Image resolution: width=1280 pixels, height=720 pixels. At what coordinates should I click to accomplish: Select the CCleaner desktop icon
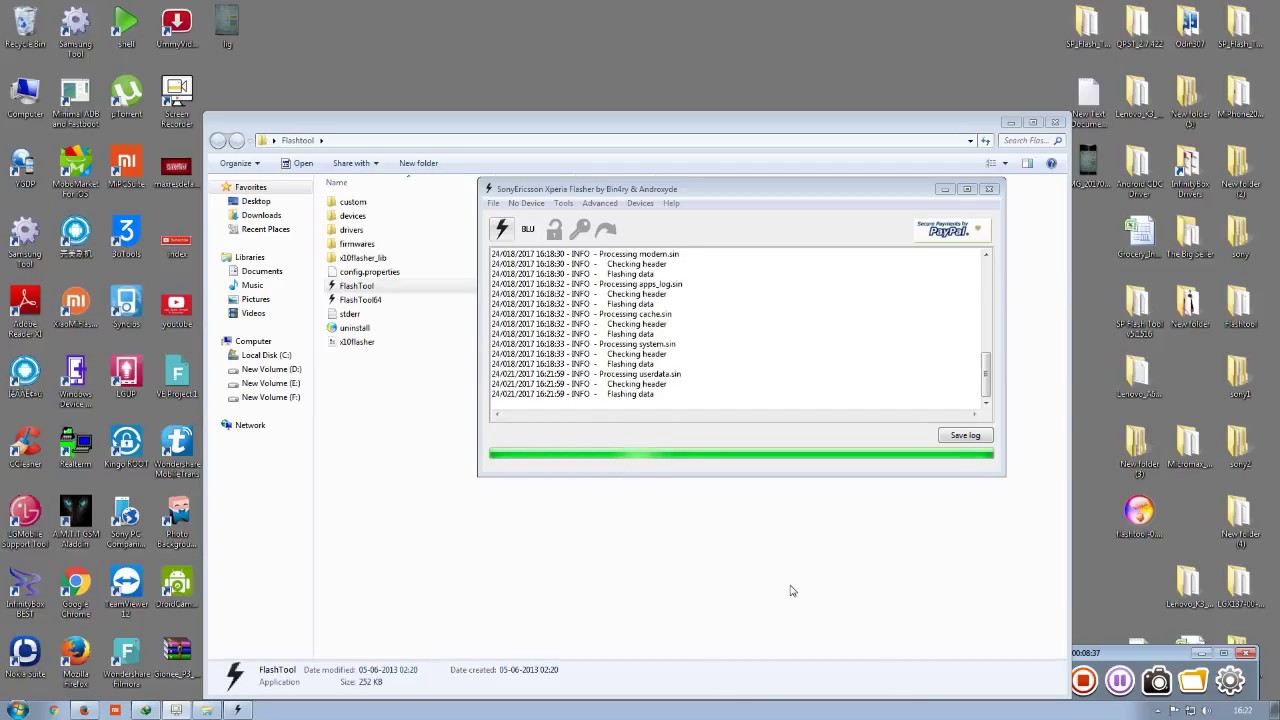(25, 448)
